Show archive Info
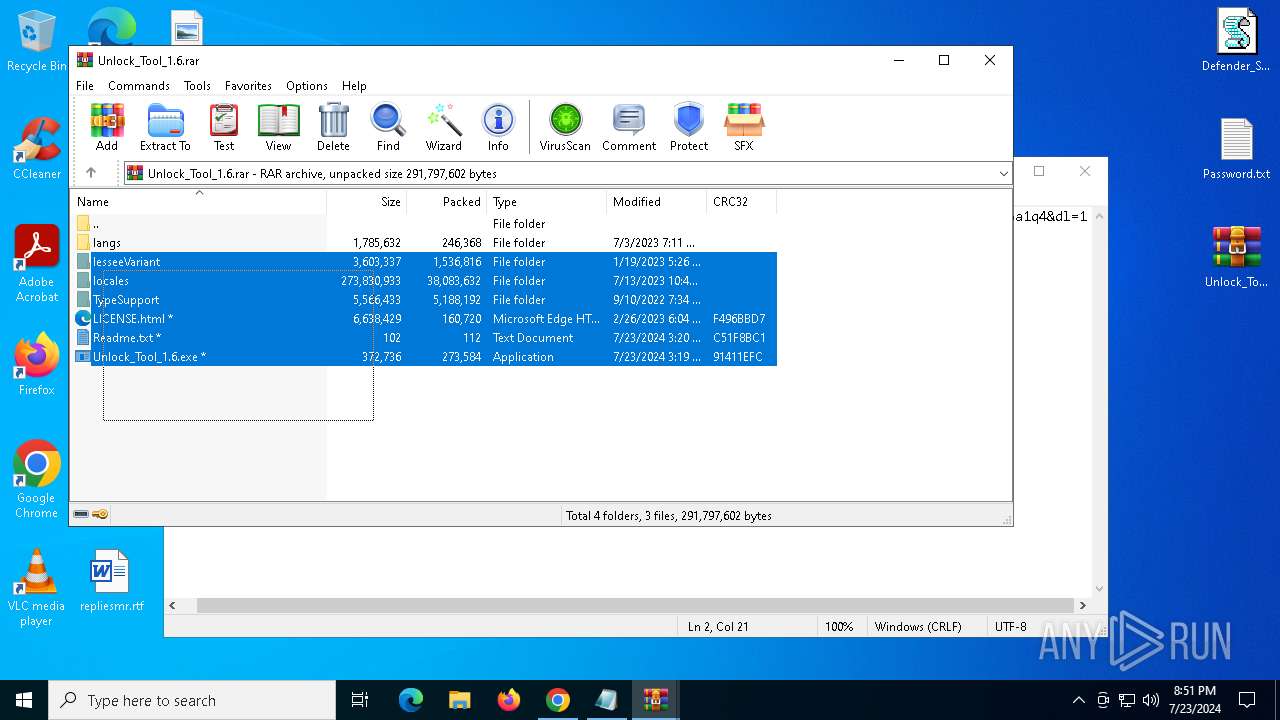This screenshot has width=1280, height=720. [498, 127]
